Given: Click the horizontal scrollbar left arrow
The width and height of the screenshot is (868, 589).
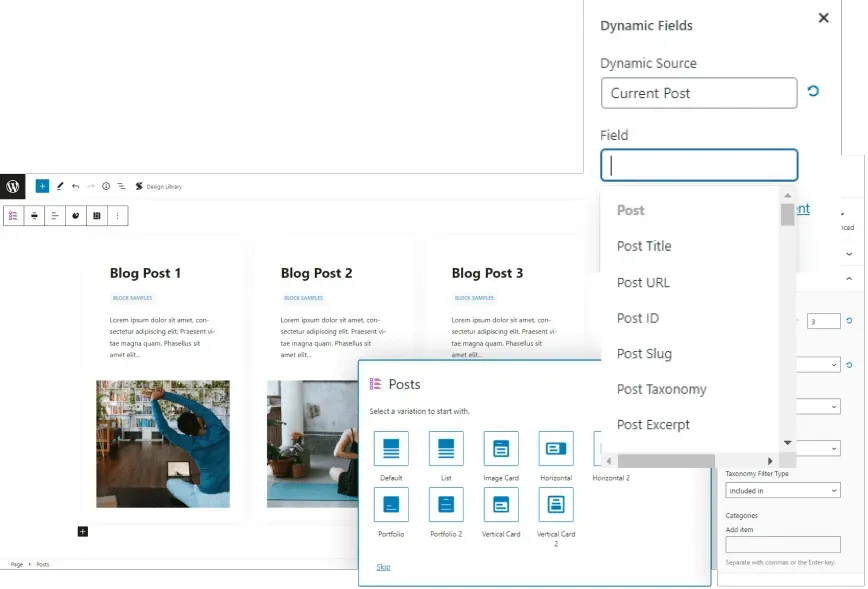Looking at the screenshot, I should pos(609,461).
